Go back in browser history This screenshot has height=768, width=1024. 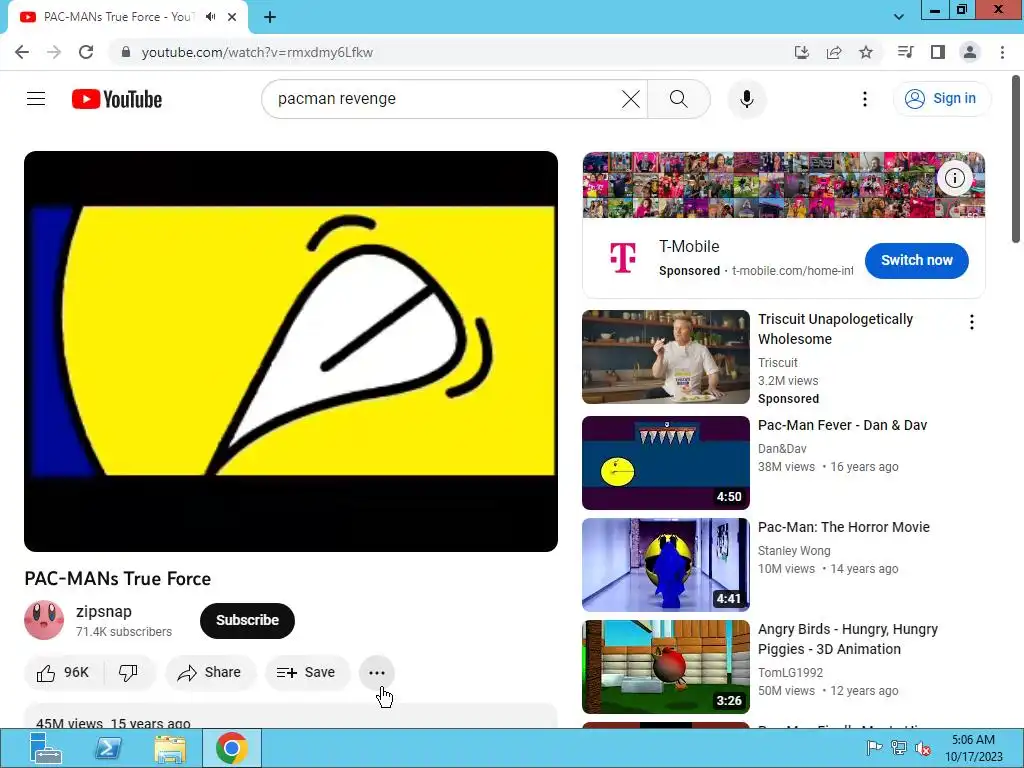pyautogui.click(x=22, y=52)
